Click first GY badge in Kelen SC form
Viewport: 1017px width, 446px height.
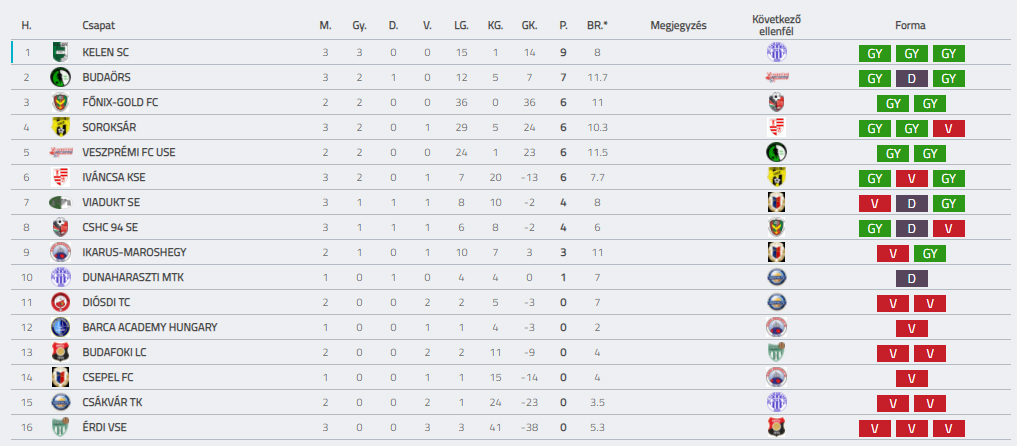[x=874, y=54]
